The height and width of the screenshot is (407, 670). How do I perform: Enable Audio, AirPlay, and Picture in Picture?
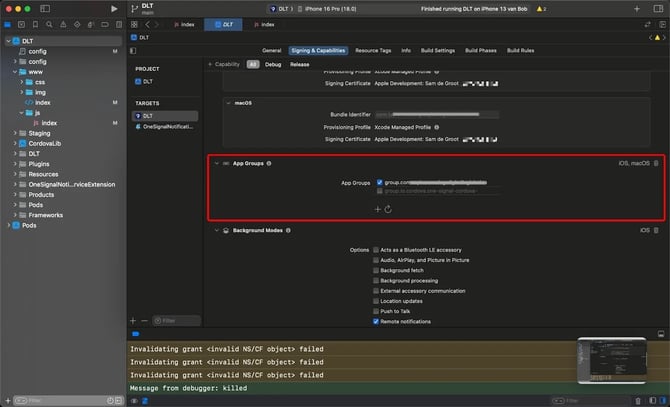[376, 260]
